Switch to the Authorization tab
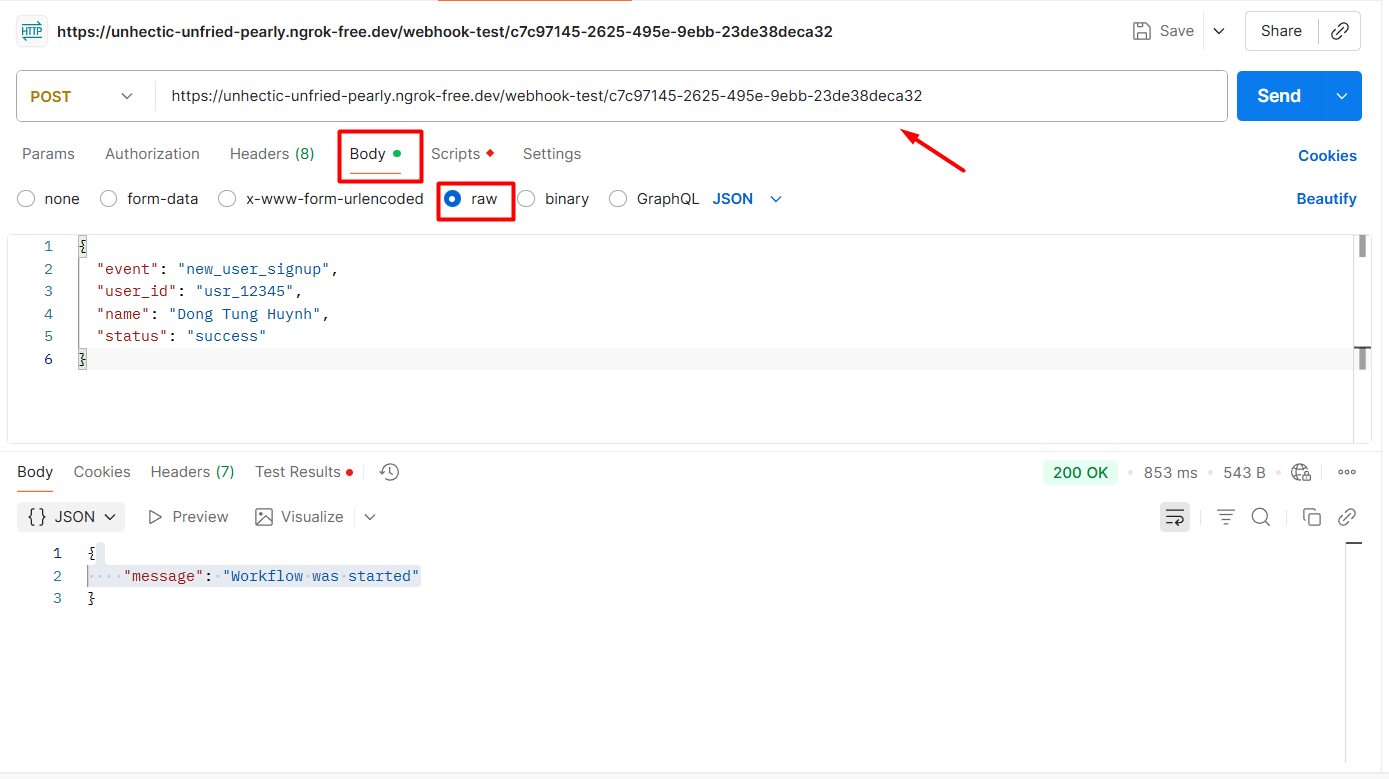The height and width of the screenshot is (779, 1389). pos(152,154)
